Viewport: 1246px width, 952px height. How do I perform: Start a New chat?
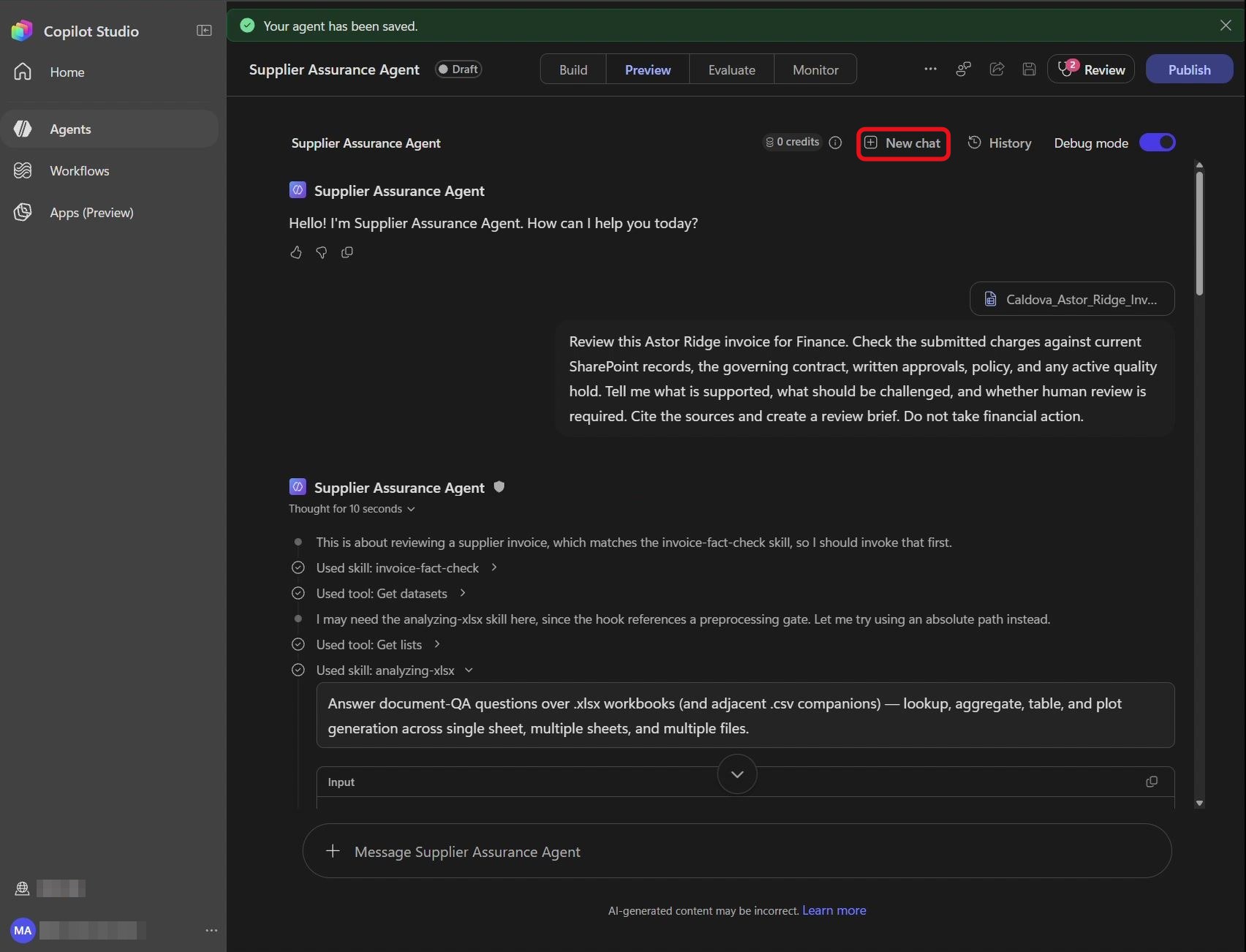[x=903, y=143]
